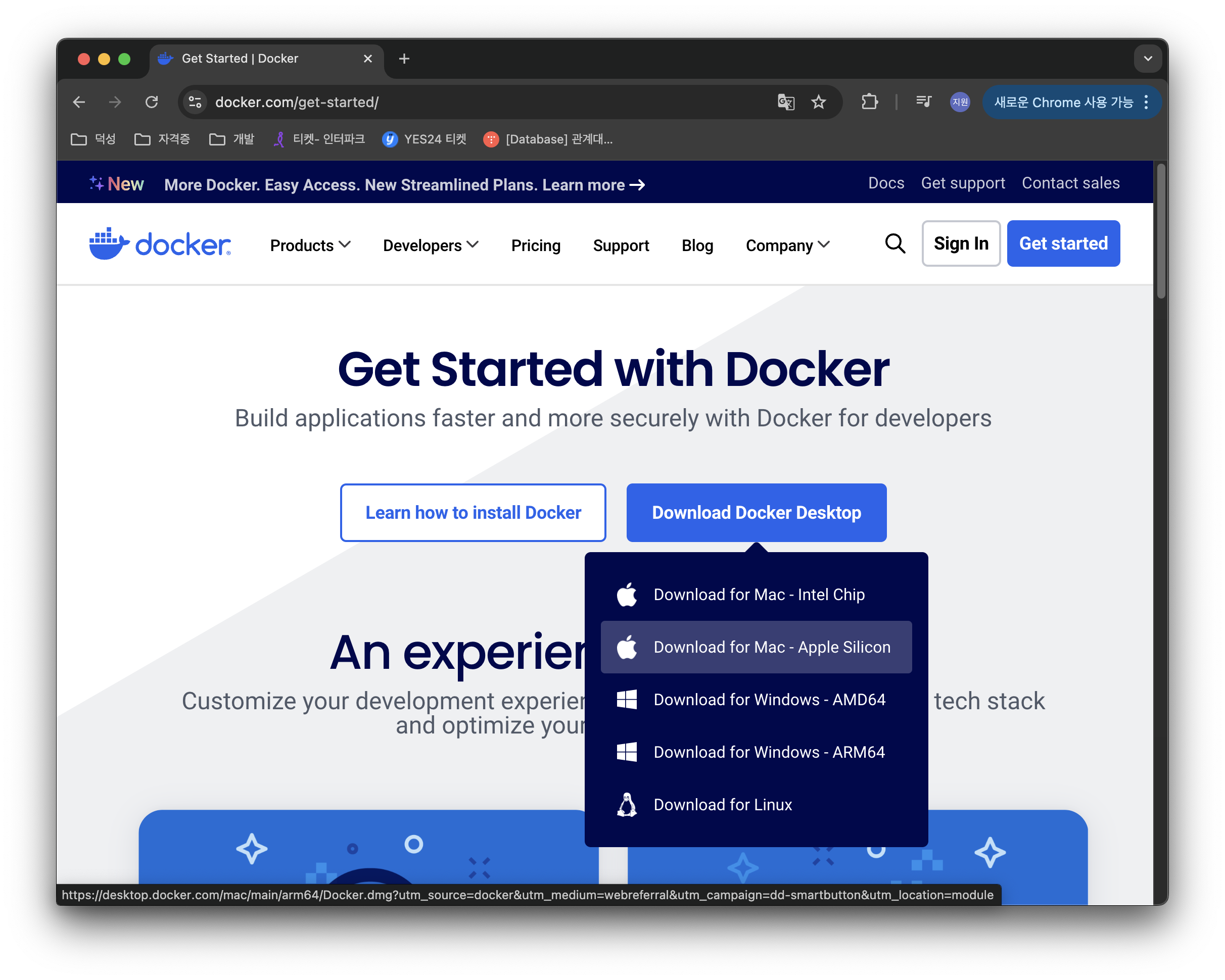1225x980 pixels.
Task: Open the Pricing navigation item
Action: (x=536, y=246)
